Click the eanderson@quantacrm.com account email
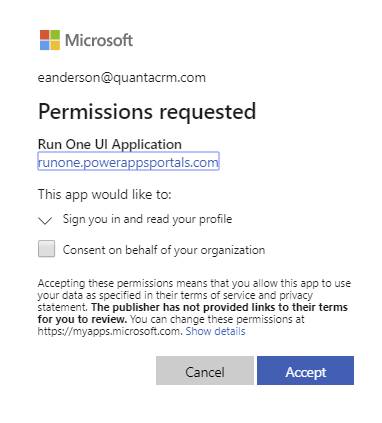Screen dimensions: 382x423 tap(122, 78)
